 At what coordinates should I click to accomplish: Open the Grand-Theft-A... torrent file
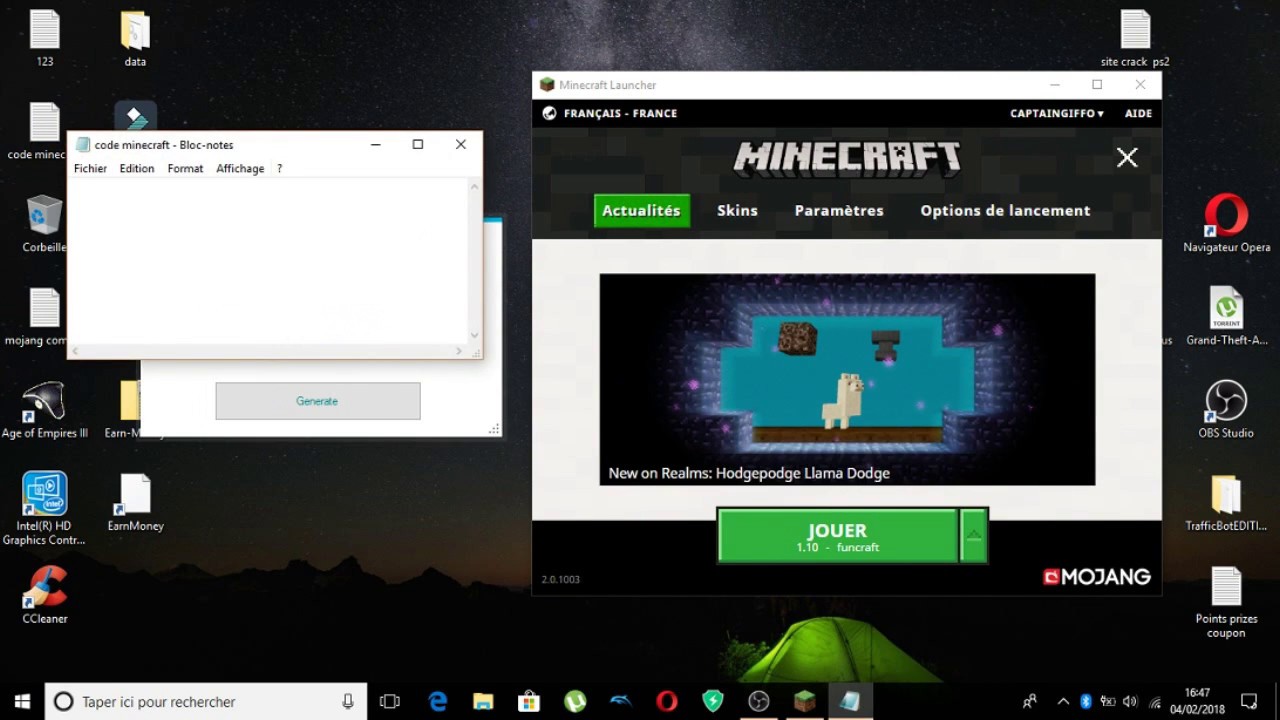coord(1226,317)
